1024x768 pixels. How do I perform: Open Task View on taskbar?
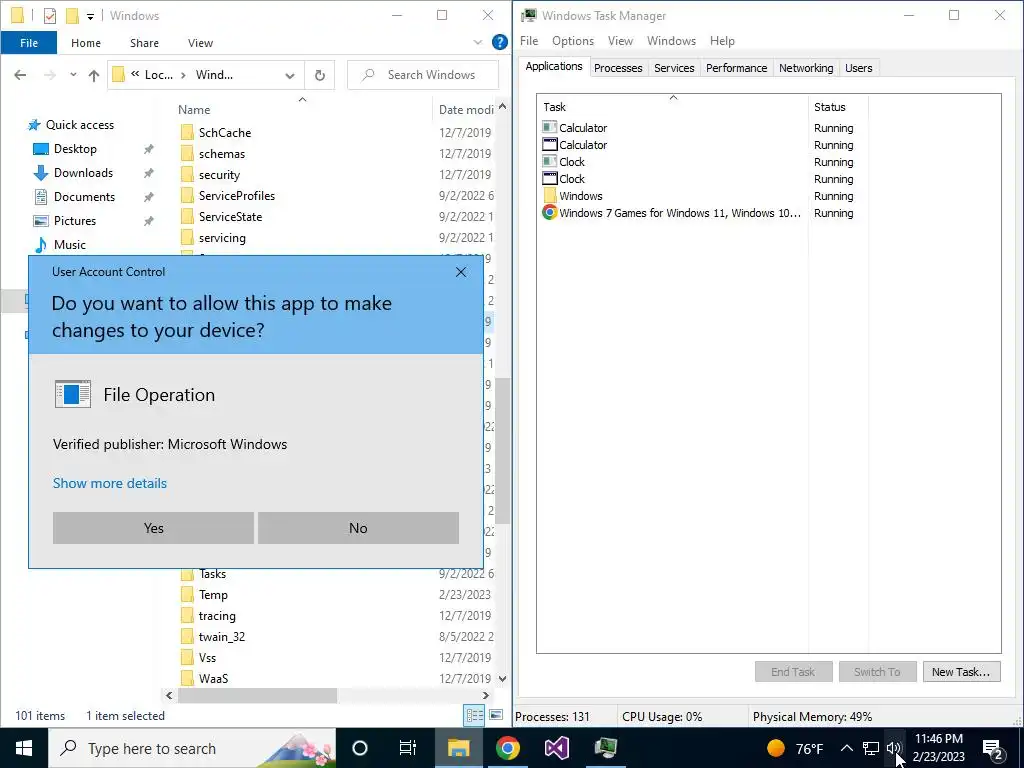(x=408, y=748)
